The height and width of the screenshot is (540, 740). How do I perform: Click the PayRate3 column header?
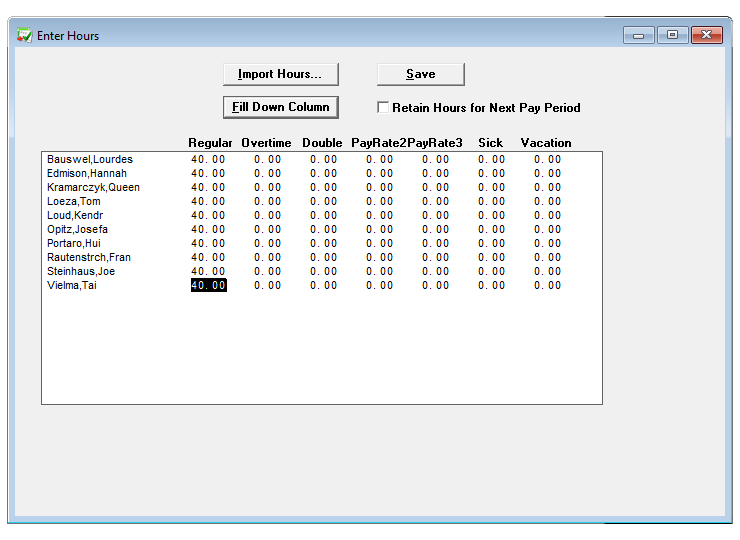[435, 143]
